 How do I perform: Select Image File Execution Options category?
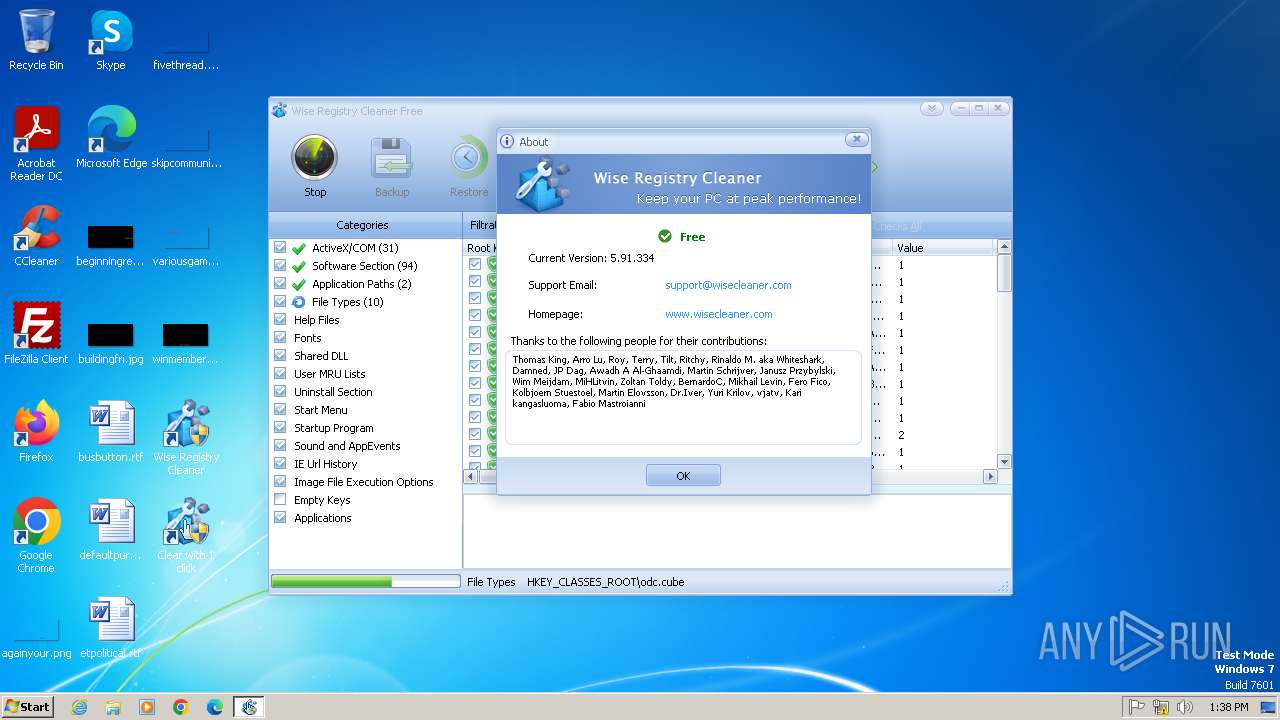click(364, 482)
